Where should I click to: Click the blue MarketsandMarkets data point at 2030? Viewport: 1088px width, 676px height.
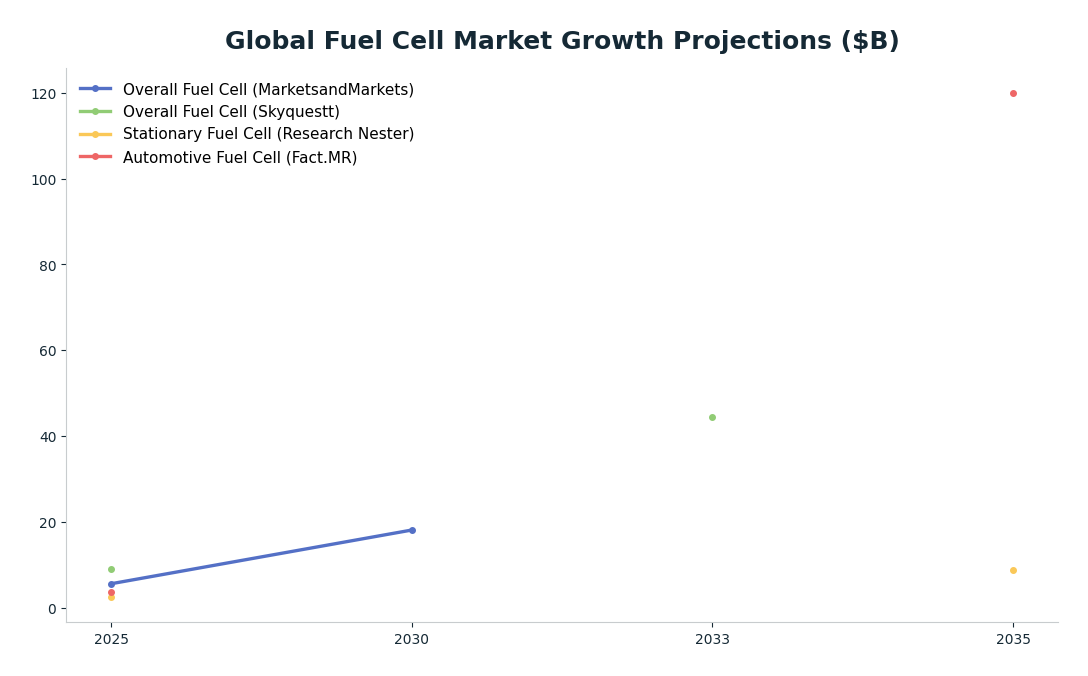[412, 530]
